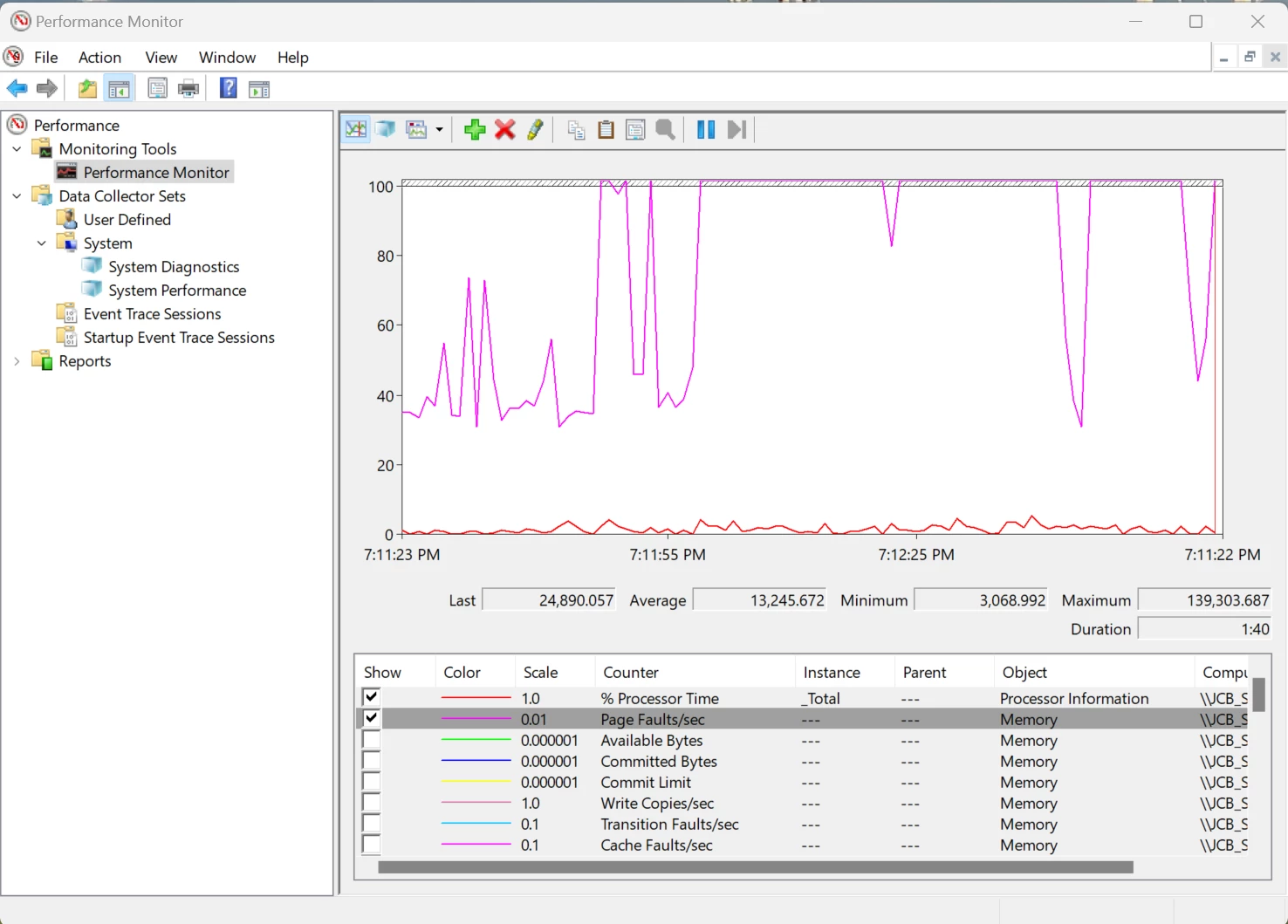This screenshot has height=924, width=1288.
Task: Click the Average value field
Action: 759,600
